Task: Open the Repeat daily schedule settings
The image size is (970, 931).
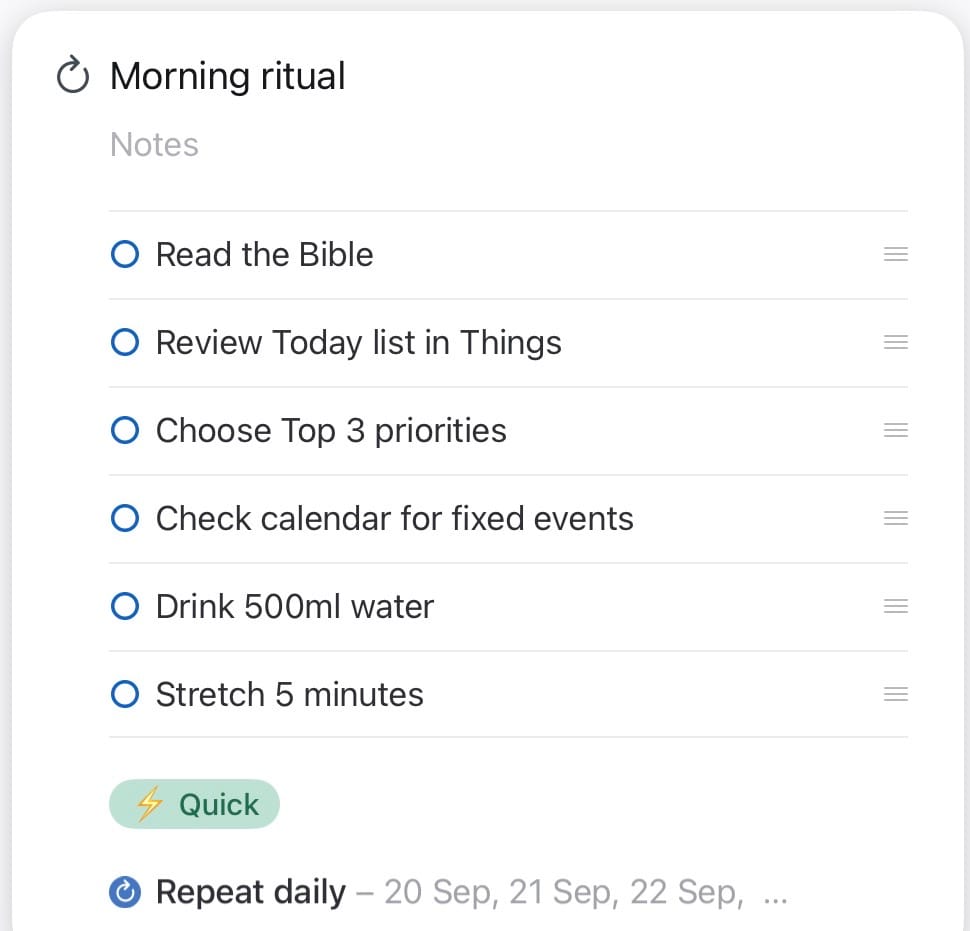Action: [x=251, y=892]
